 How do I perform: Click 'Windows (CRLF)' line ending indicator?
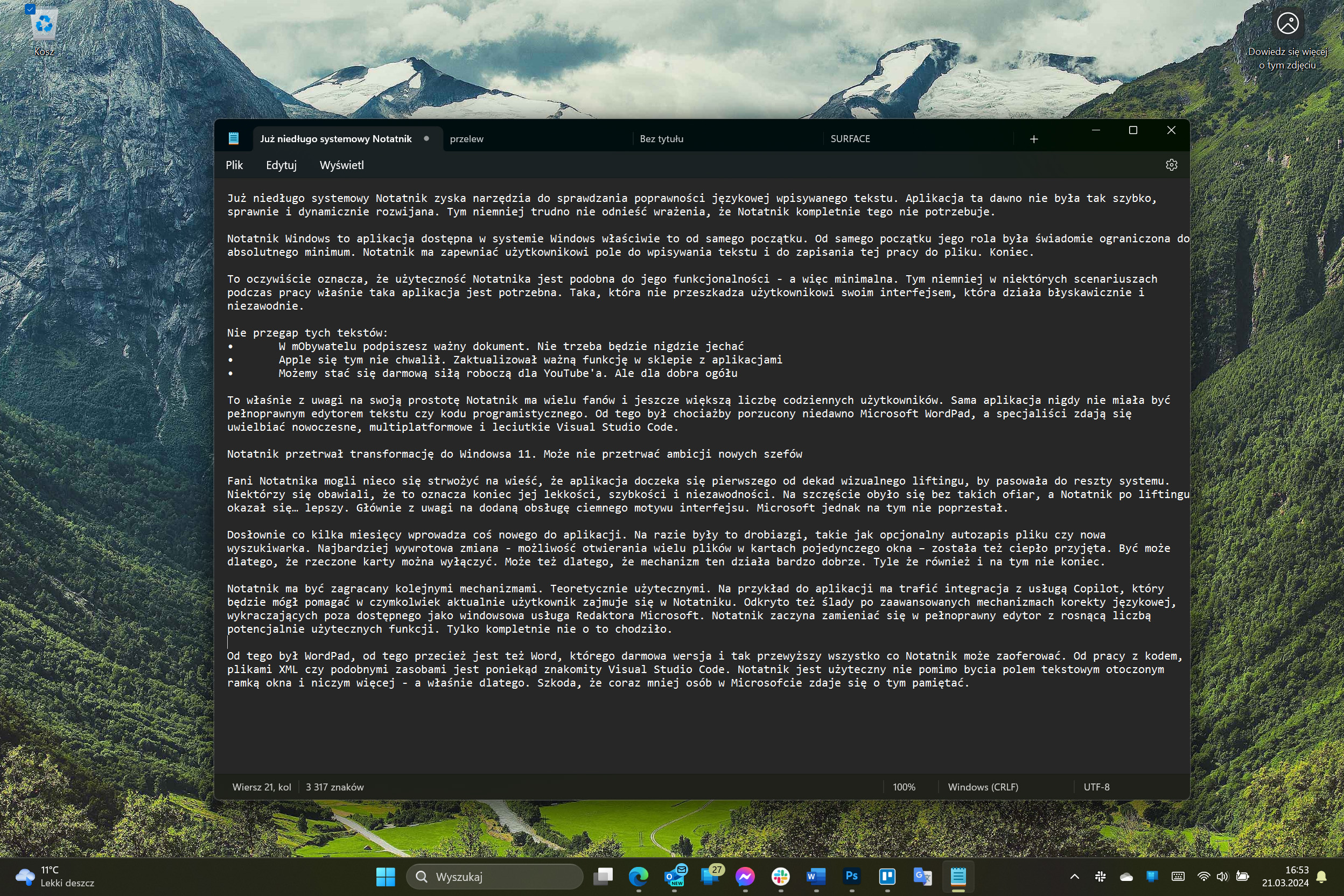[x=983, y=787]
